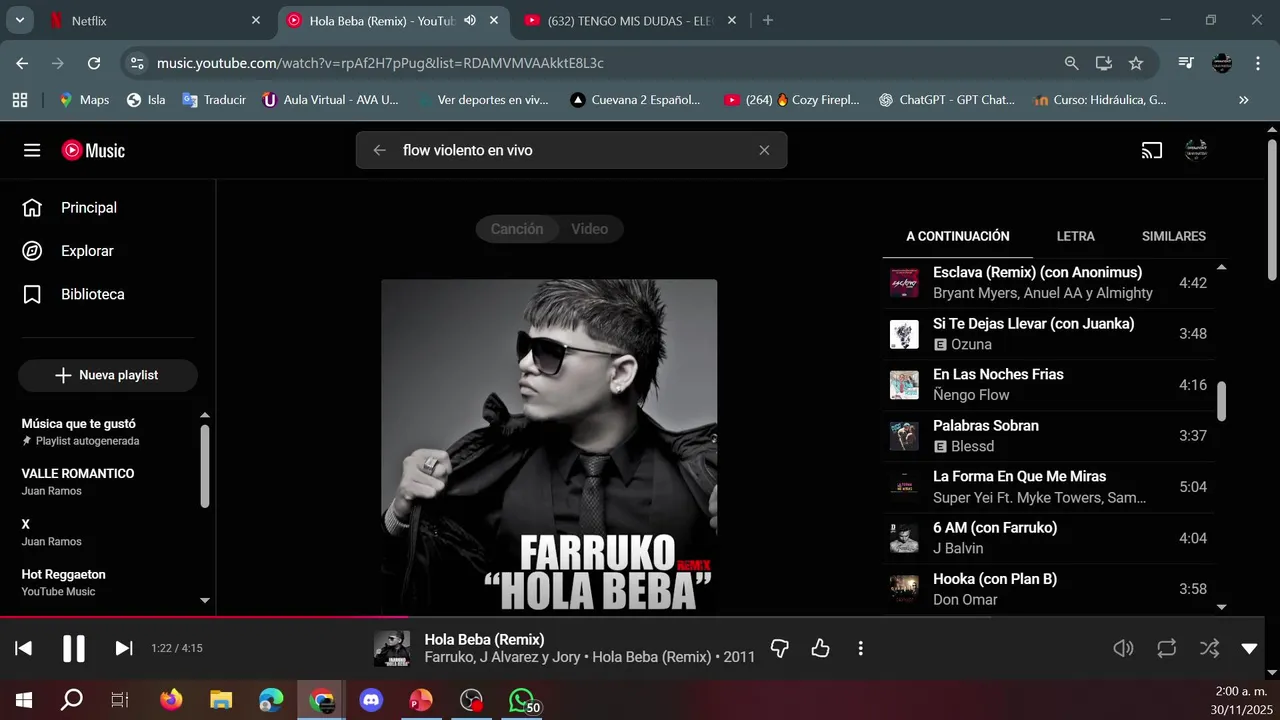
Task: Open a new browser tab
Action: pos(768,20)
